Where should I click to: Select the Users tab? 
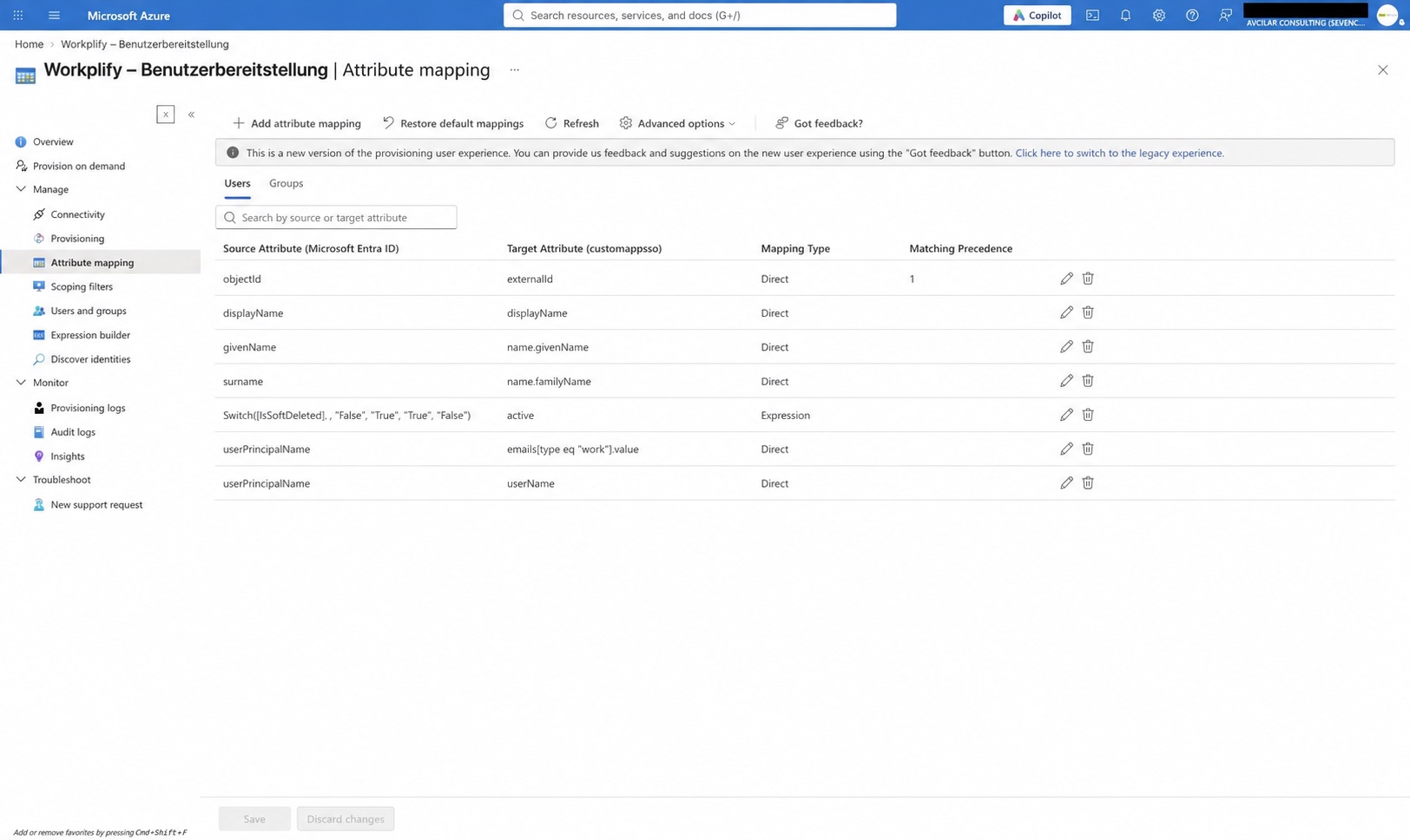click(237, 183)
